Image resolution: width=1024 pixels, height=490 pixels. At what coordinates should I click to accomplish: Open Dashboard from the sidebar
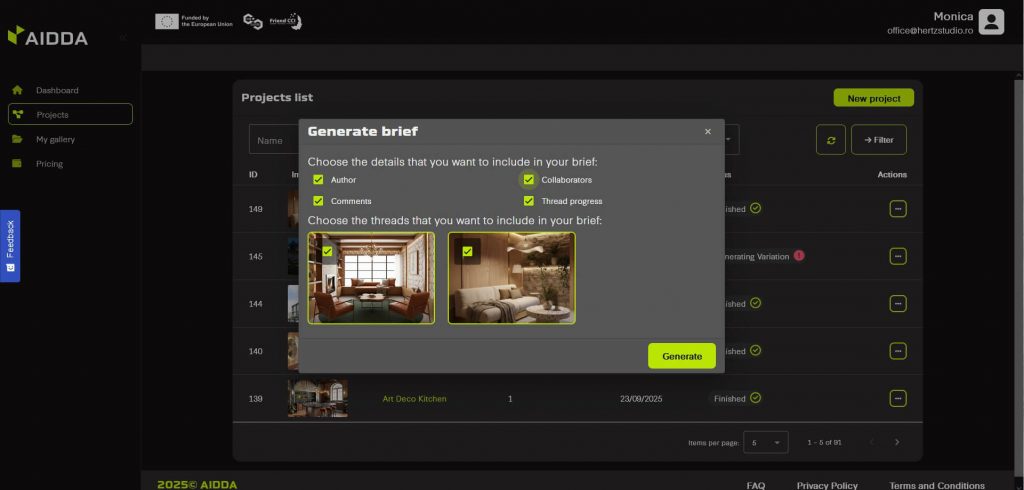(57, 90)
